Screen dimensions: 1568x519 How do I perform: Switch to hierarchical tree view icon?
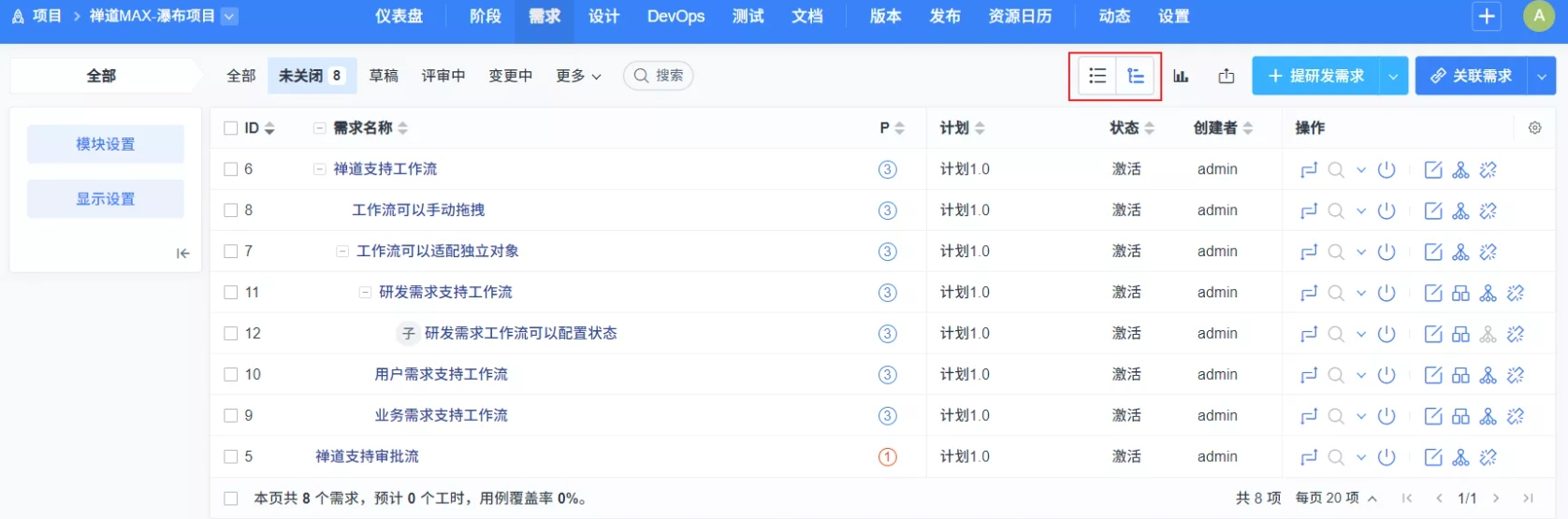tap(1136, 76)
